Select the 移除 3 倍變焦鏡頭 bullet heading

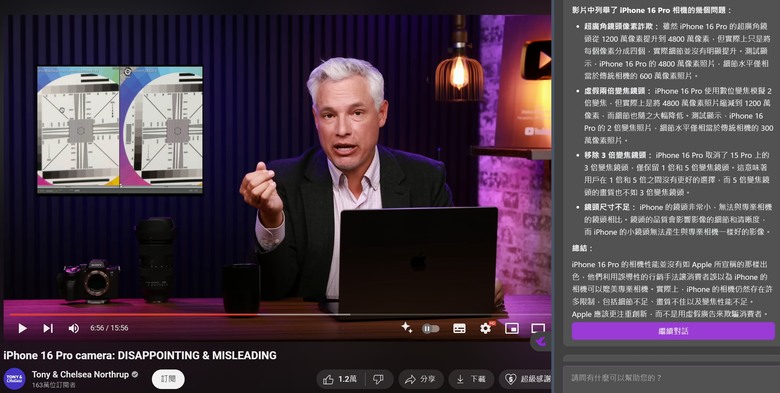tap(617, 155)
